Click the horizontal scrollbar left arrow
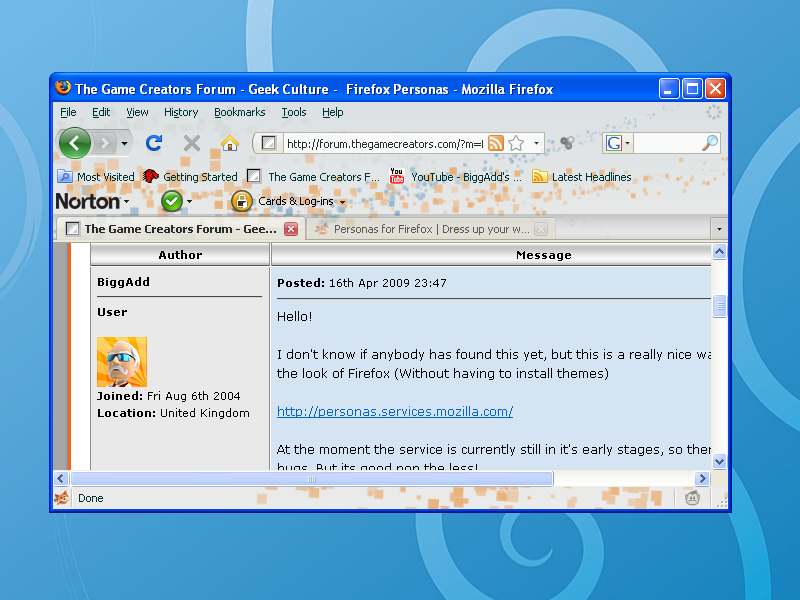 (x=61, y=479)
